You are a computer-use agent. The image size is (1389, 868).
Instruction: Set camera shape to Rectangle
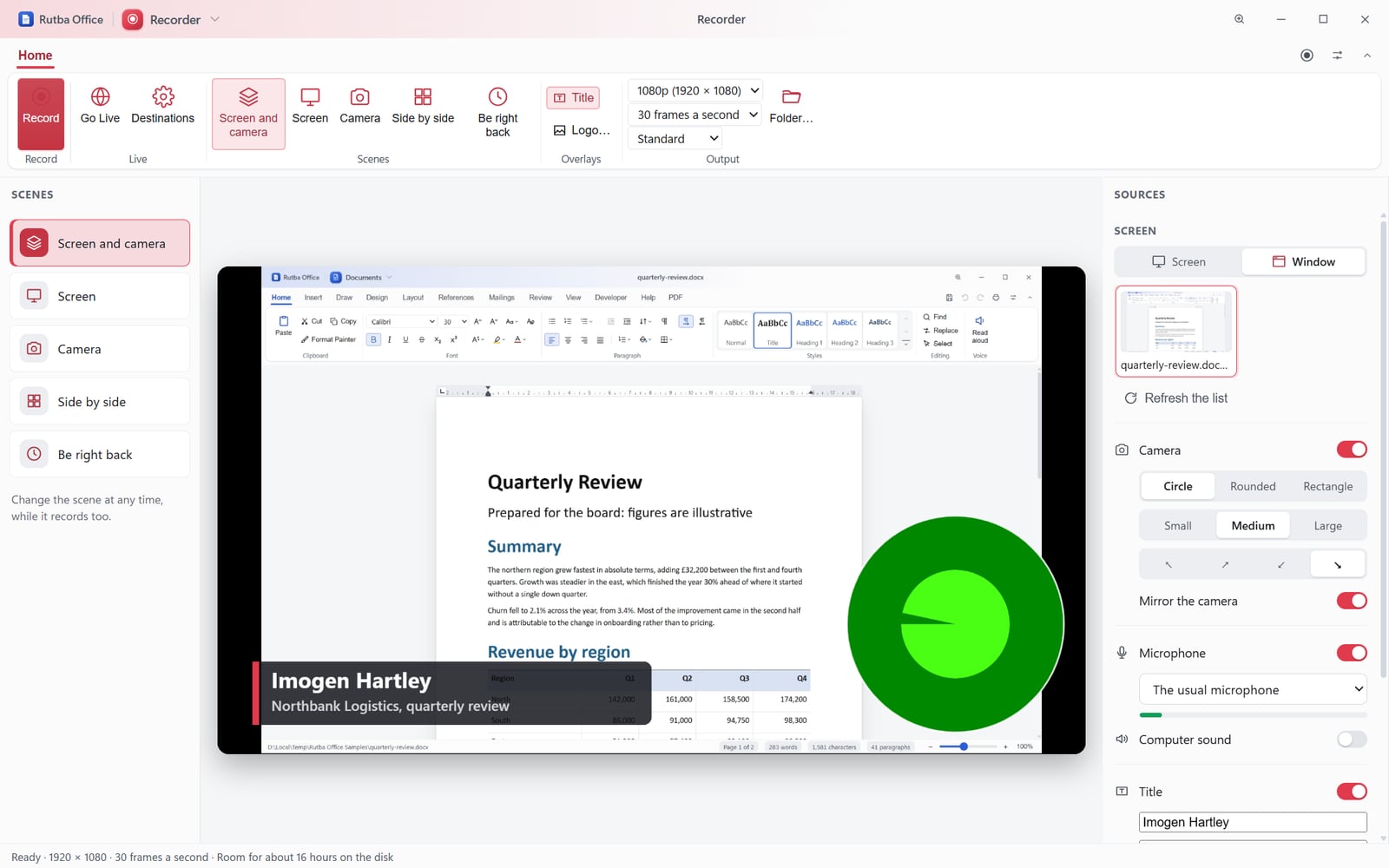(1327, 486)
